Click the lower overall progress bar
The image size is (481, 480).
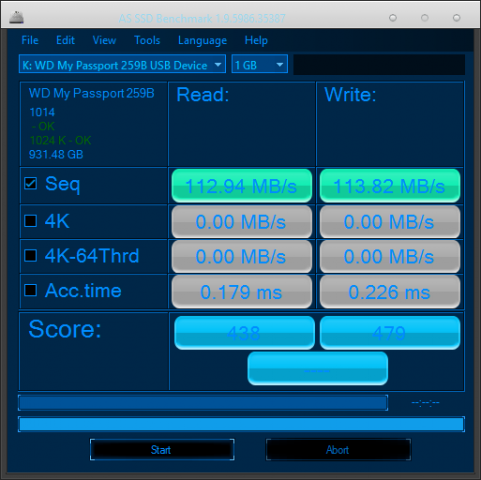click(241, 424)
